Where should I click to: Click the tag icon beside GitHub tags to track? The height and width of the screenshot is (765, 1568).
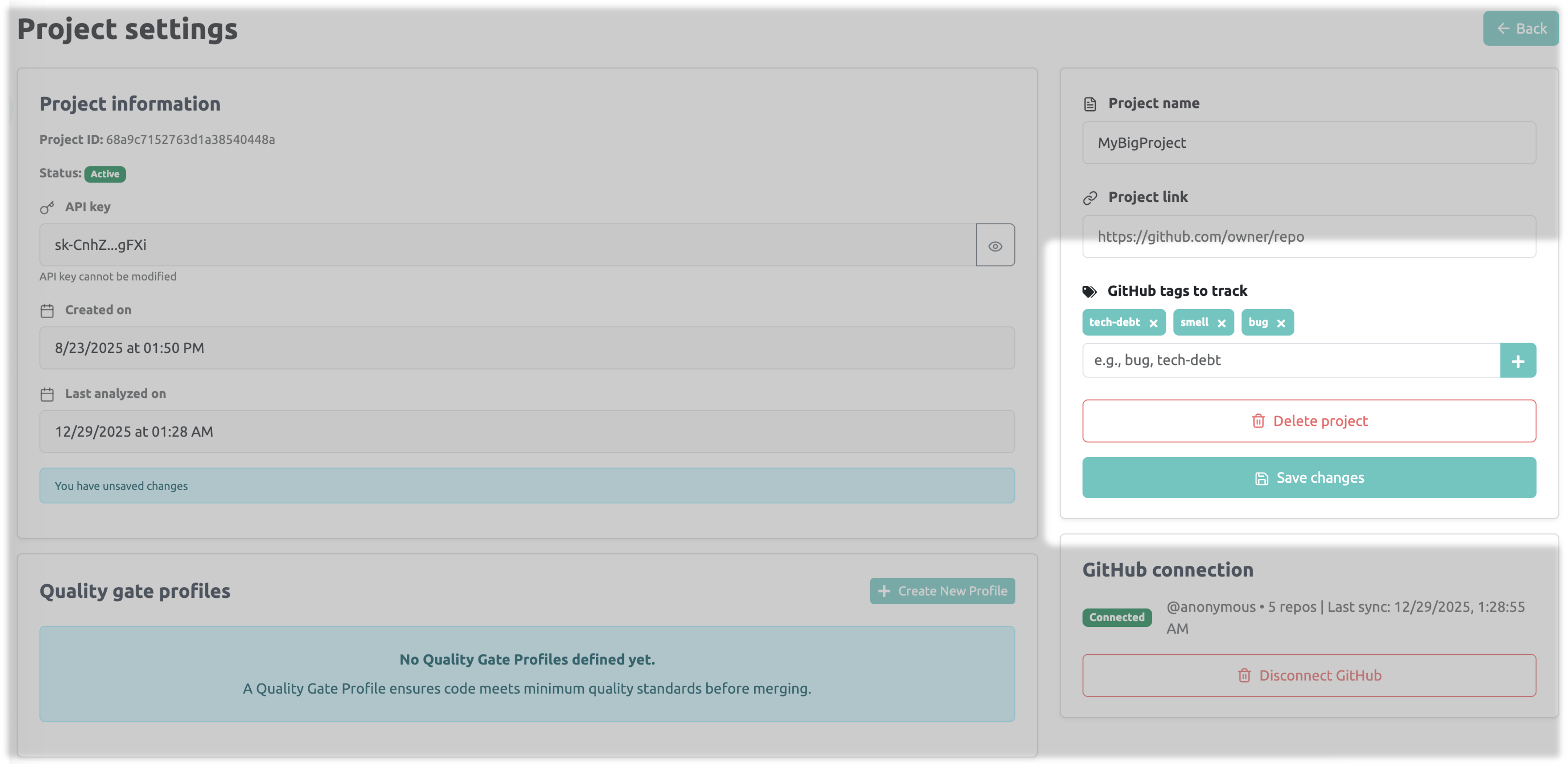point(1090,291)
